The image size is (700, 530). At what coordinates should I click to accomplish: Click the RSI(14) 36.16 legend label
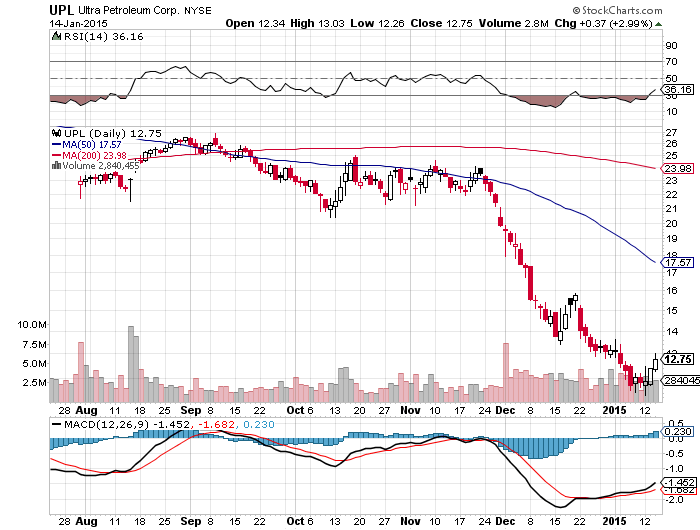pyautogui.click(x=104, y=37)
